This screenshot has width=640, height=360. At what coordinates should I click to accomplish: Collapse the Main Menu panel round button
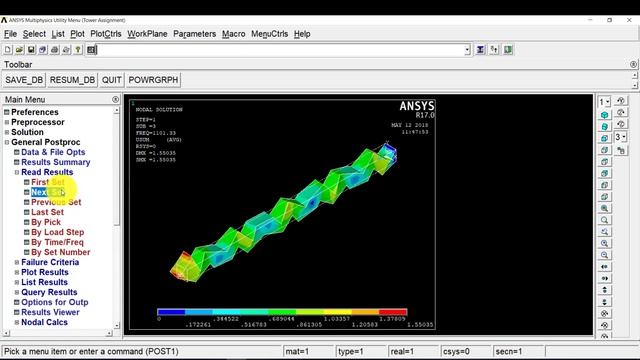pos(116,99)
